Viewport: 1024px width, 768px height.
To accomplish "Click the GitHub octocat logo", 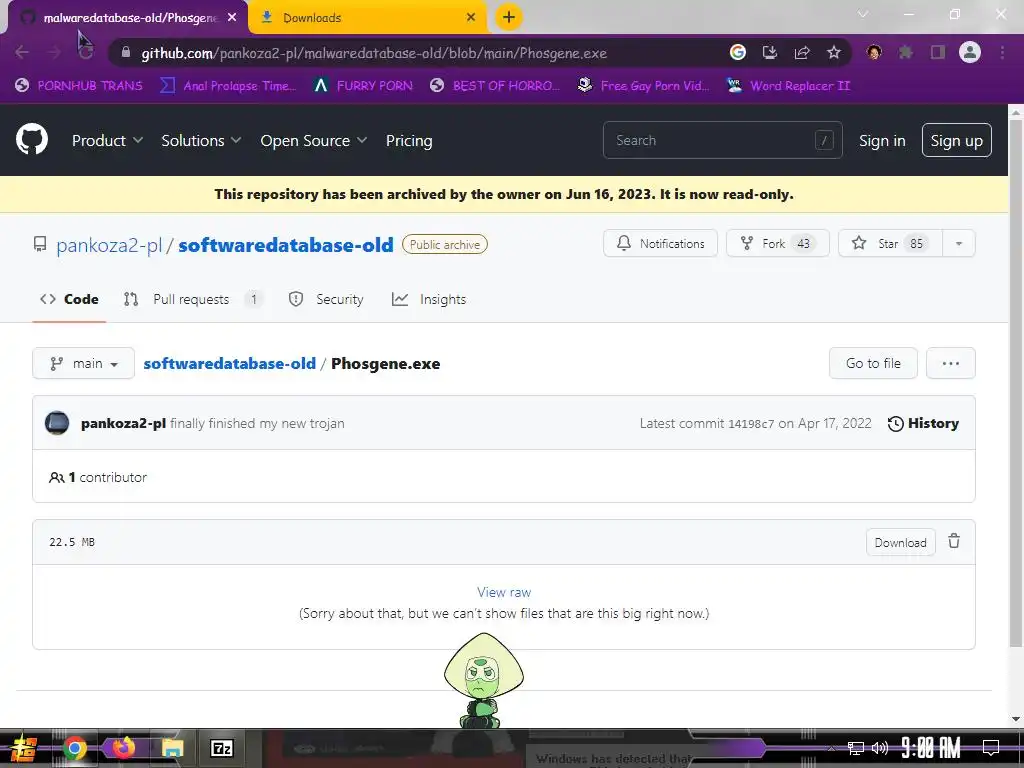I will pyautogui.click(x=32, y=139).
